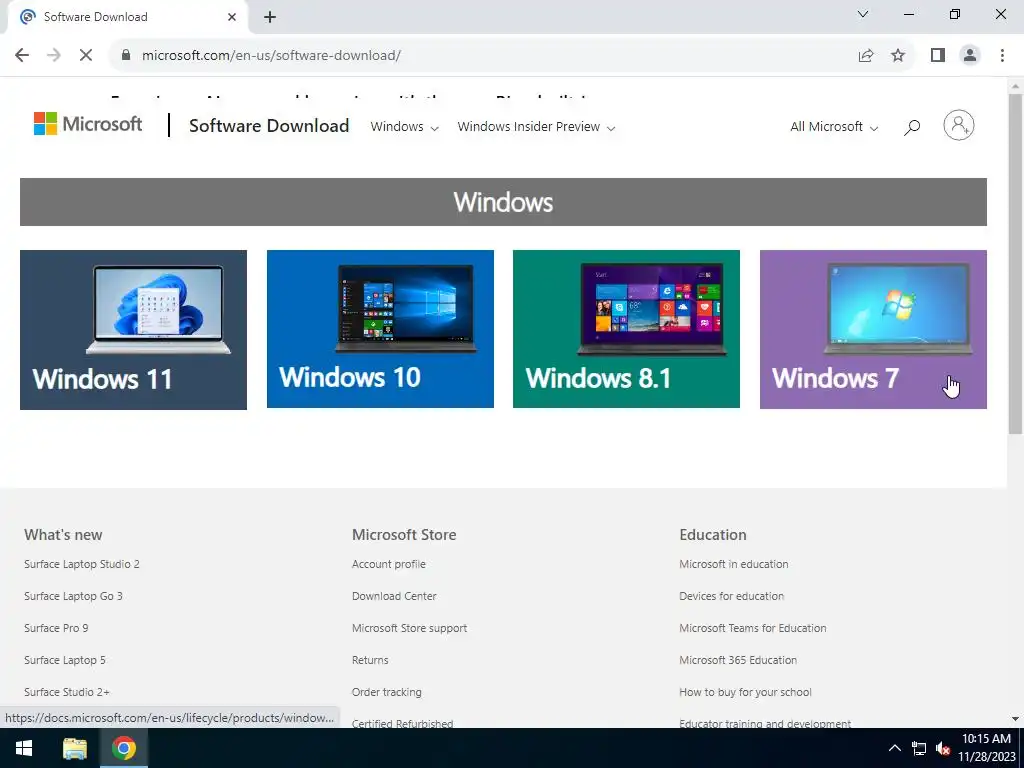Close the Software Download tab
This screenshot has width=1024, height=768.
click(x=232, y=17)
